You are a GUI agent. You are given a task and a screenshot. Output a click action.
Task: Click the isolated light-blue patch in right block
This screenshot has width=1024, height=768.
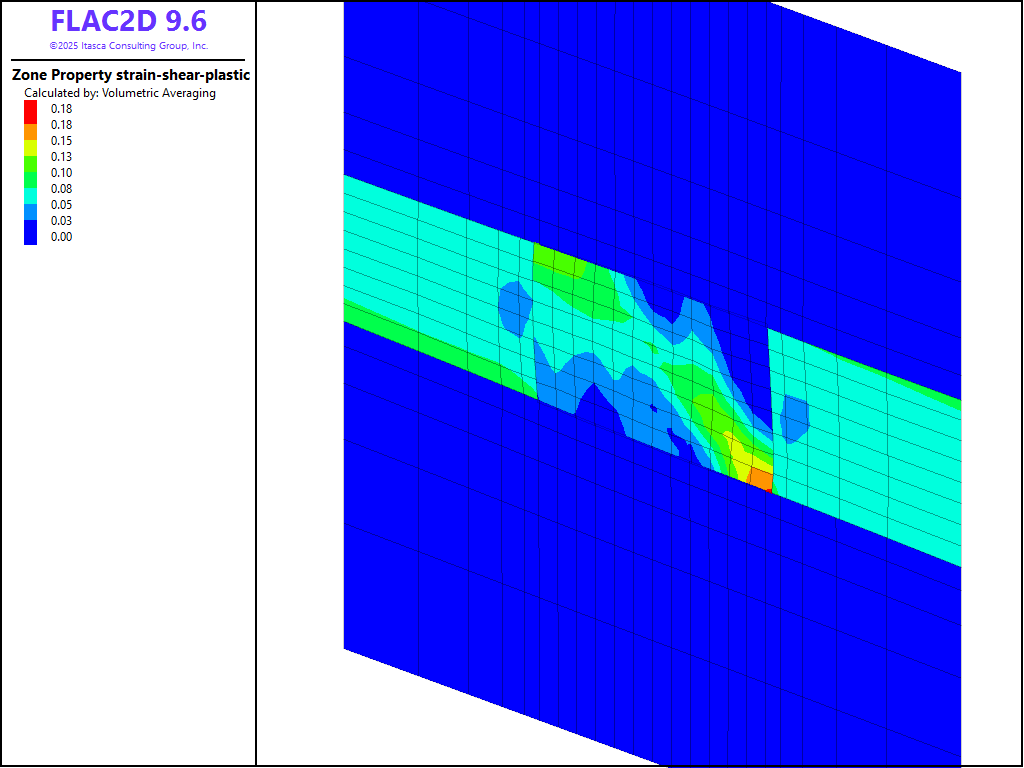(794, 419)
